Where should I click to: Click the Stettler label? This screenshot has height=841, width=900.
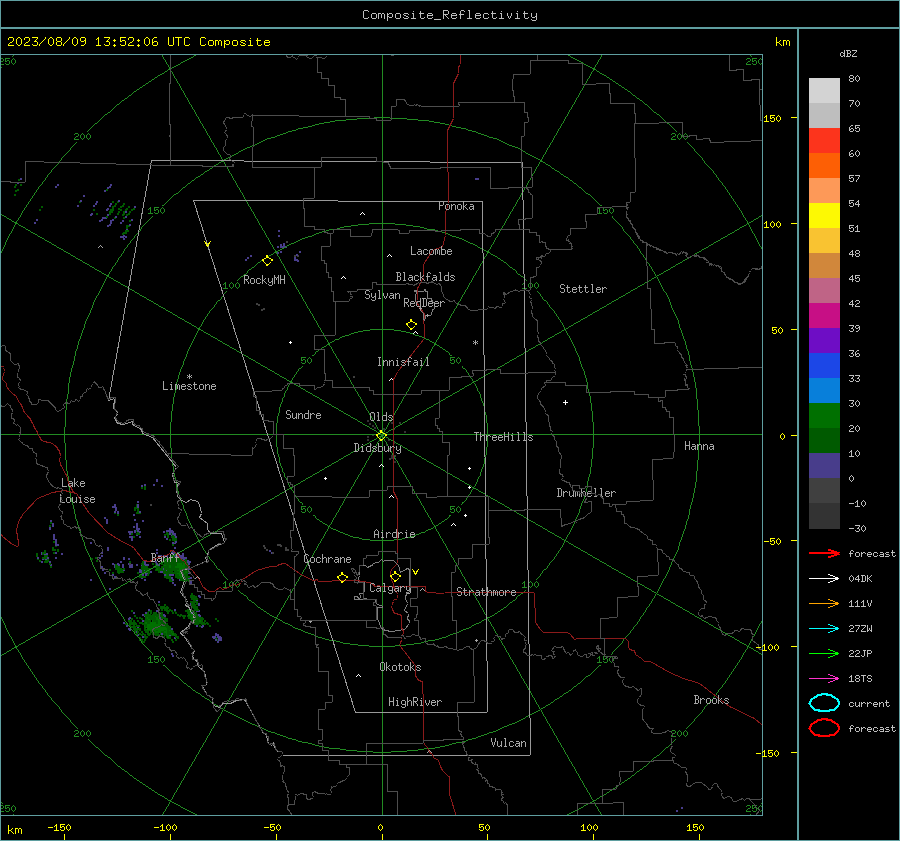pos(583,289)
